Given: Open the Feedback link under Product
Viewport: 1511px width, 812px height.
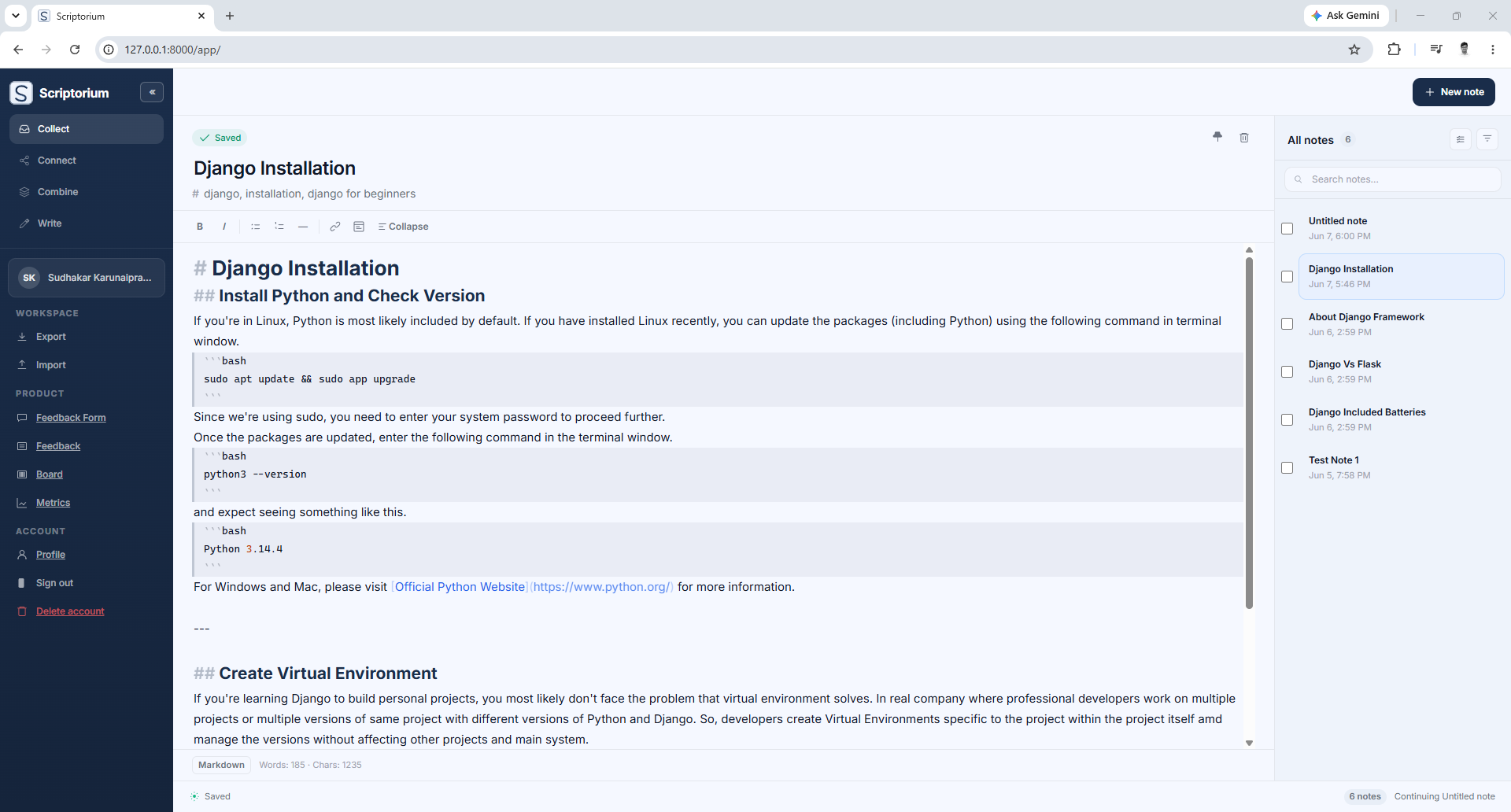Looking at the screenshot, I should pyautogui.click(x=58, y=446).
